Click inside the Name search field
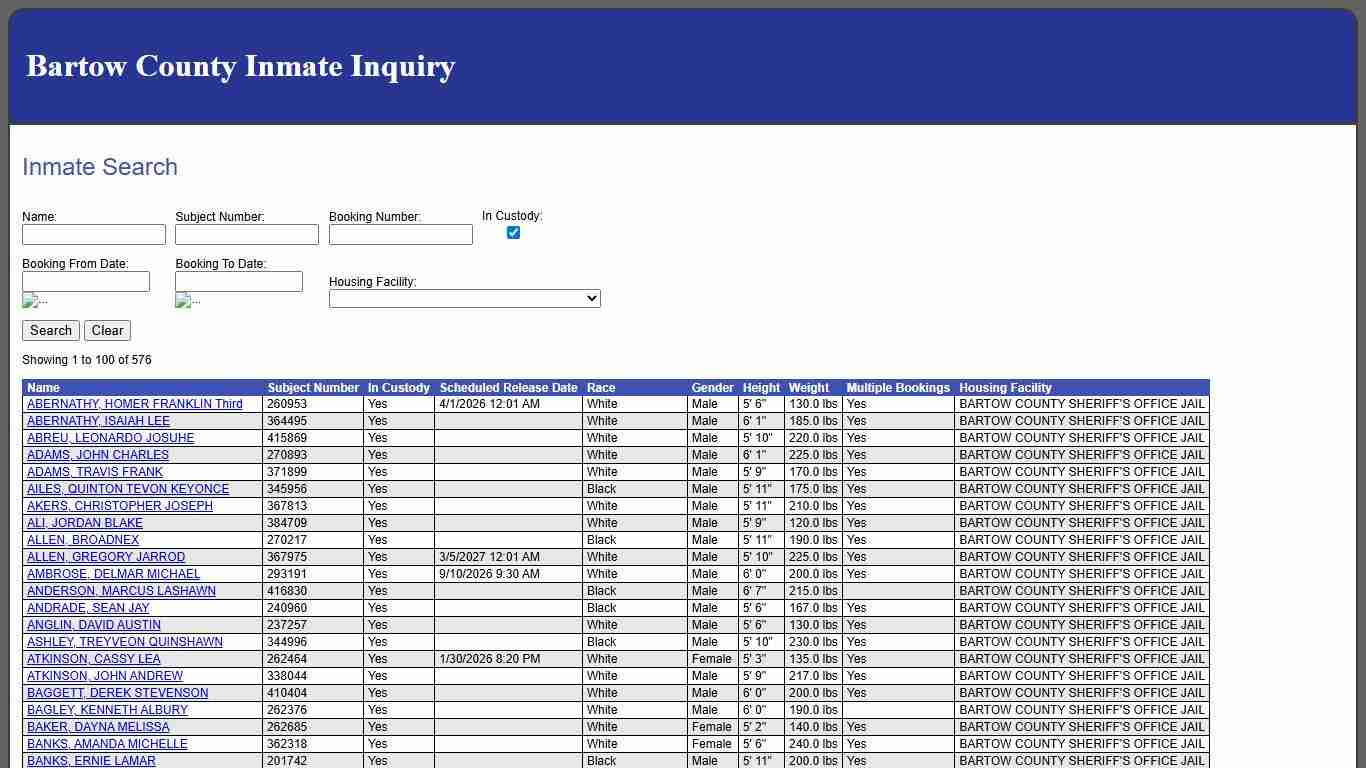Viewport: 1366px width, 768px height. [x=93, y=234]
